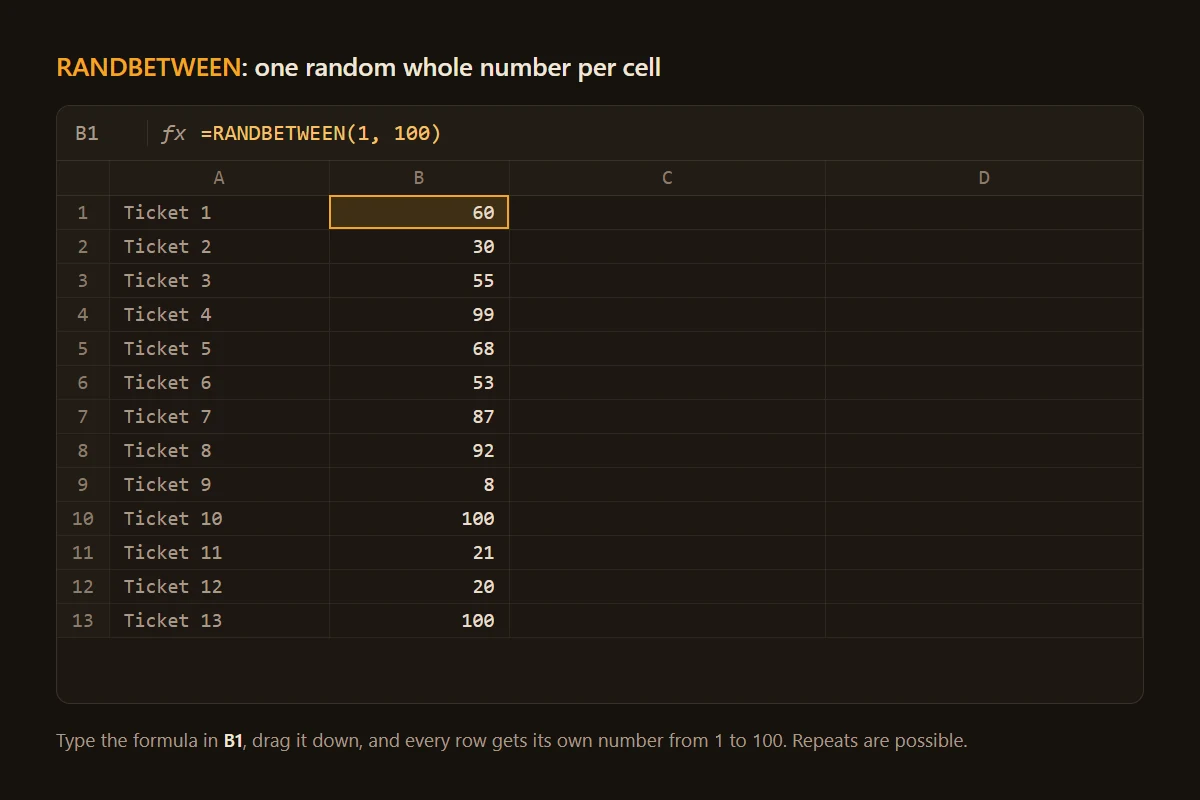The image size is (1200, 800).
Task: Click the cell with value 68
Action: [419, 348]
